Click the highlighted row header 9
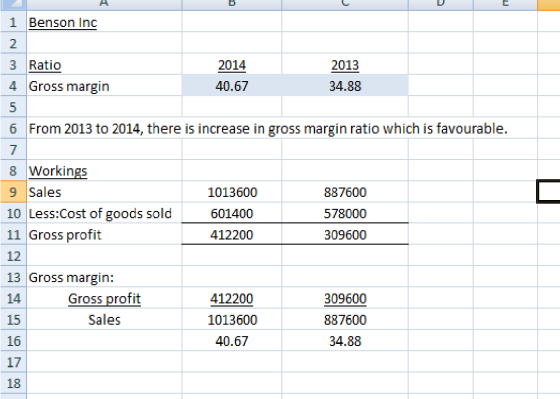Screen dimensions: 560x399 (13, 192)
